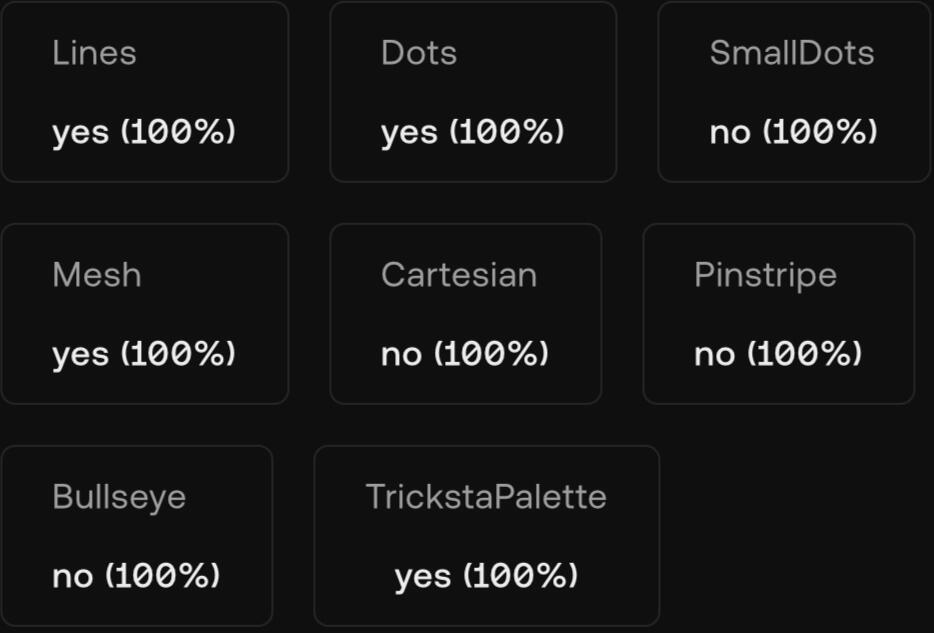934x633 pixels.
Task: Click the no (100%) value under Cartesian
Action: click(x=464, y=354)
